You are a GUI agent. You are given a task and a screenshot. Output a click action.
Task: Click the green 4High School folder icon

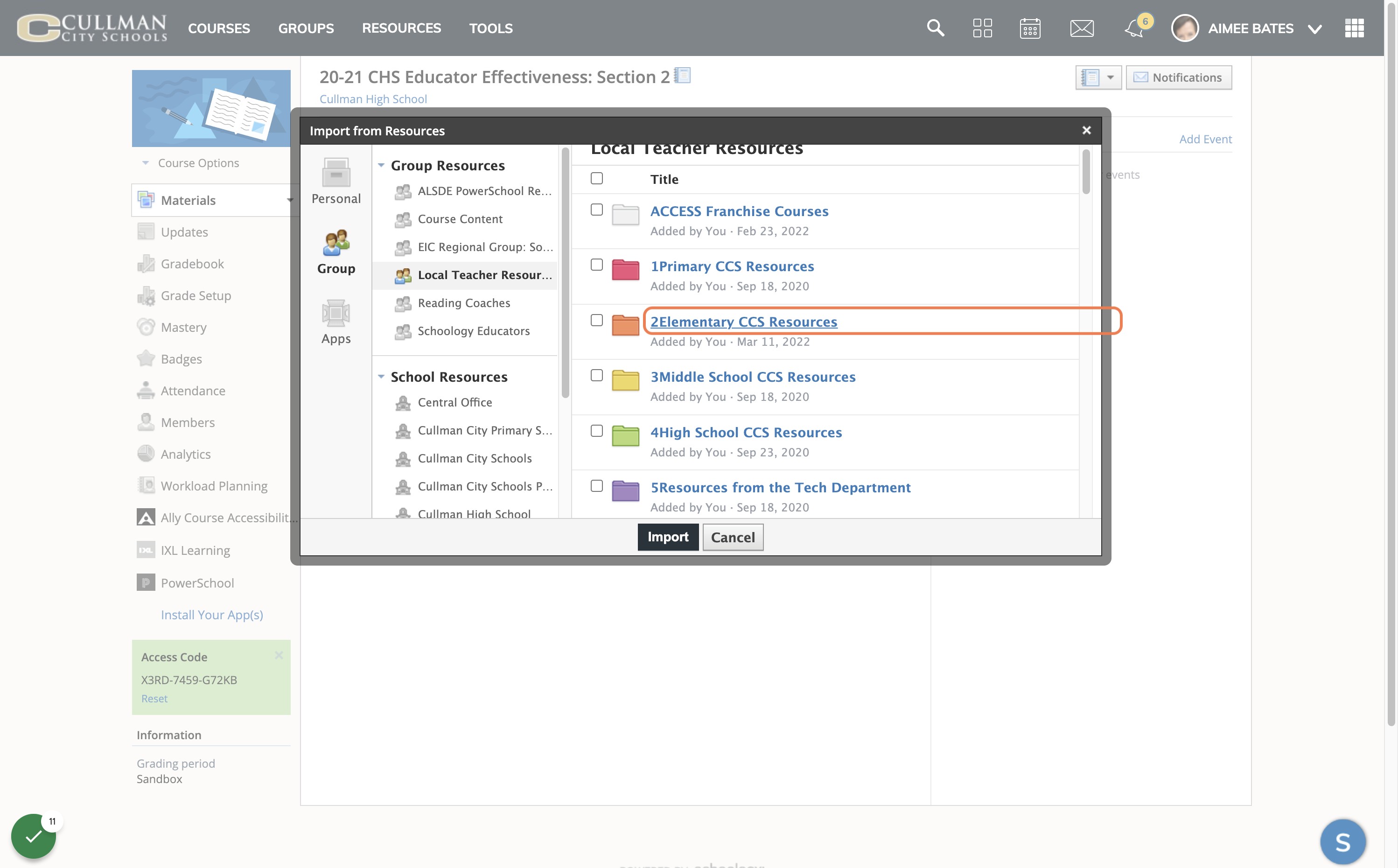[x=626, y=436]
